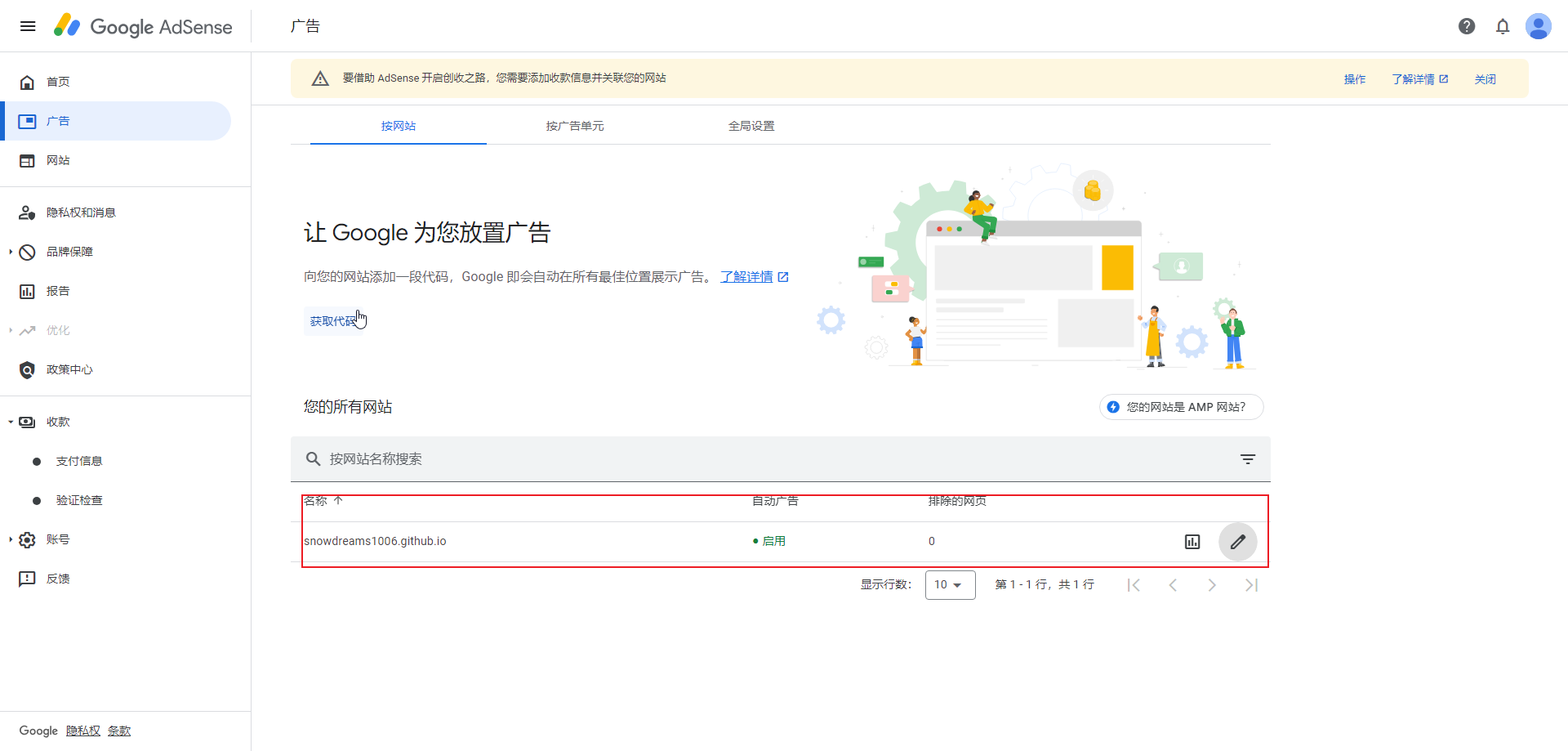The image size is (1568, 751).
Task: Click the account profile avatar
Action: pos(1539,26)
